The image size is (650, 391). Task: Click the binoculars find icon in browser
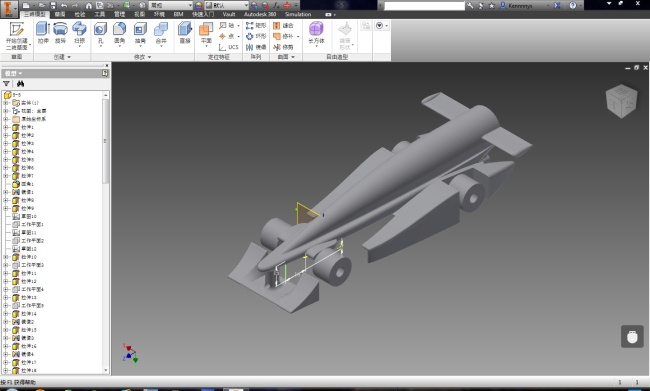(20, 84)
